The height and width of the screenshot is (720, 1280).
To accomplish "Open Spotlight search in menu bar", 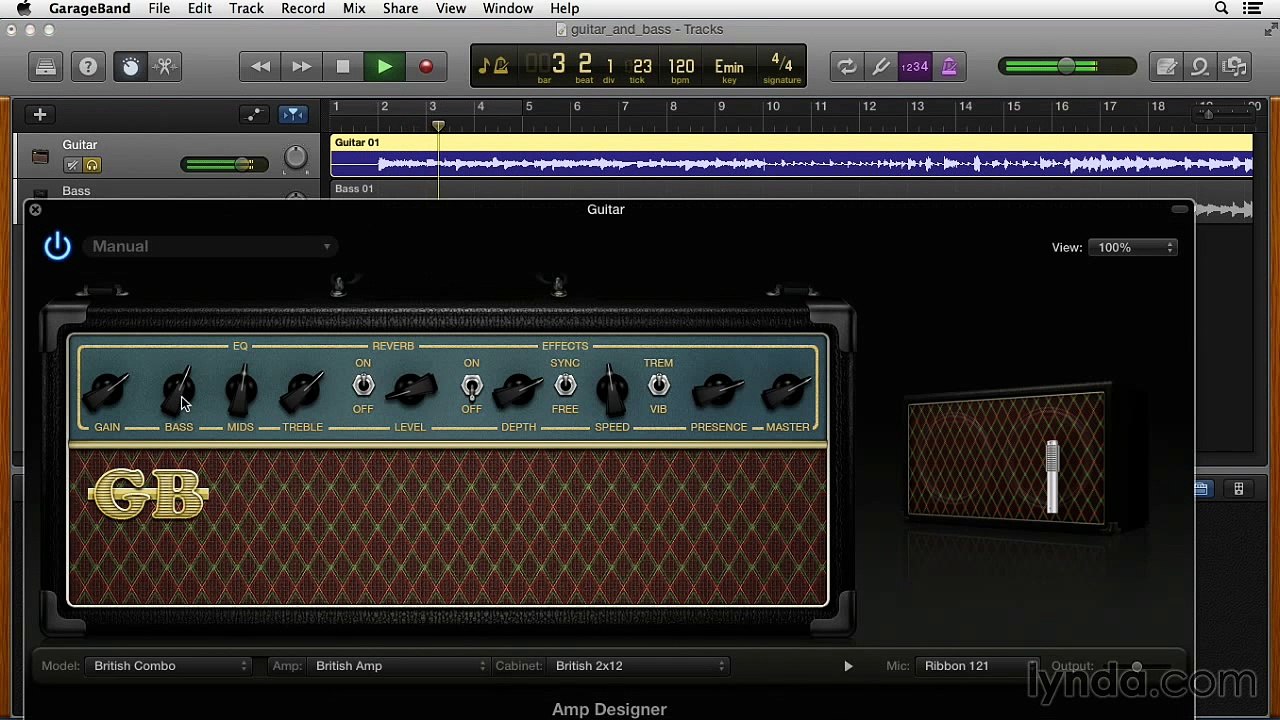I will point(1221,9).
